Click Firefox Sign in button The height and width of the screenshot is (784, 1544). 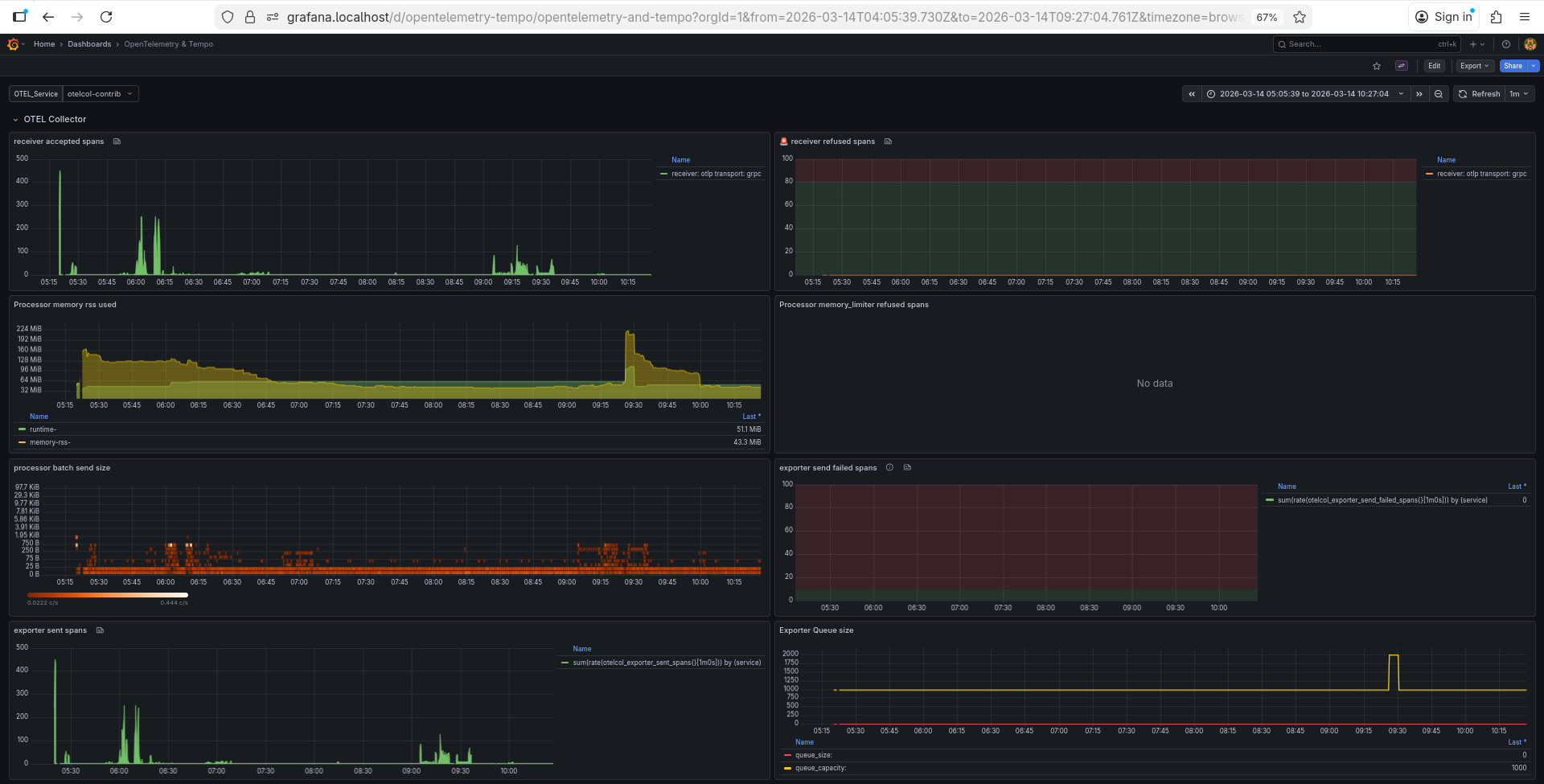(x=1443, y=17)
